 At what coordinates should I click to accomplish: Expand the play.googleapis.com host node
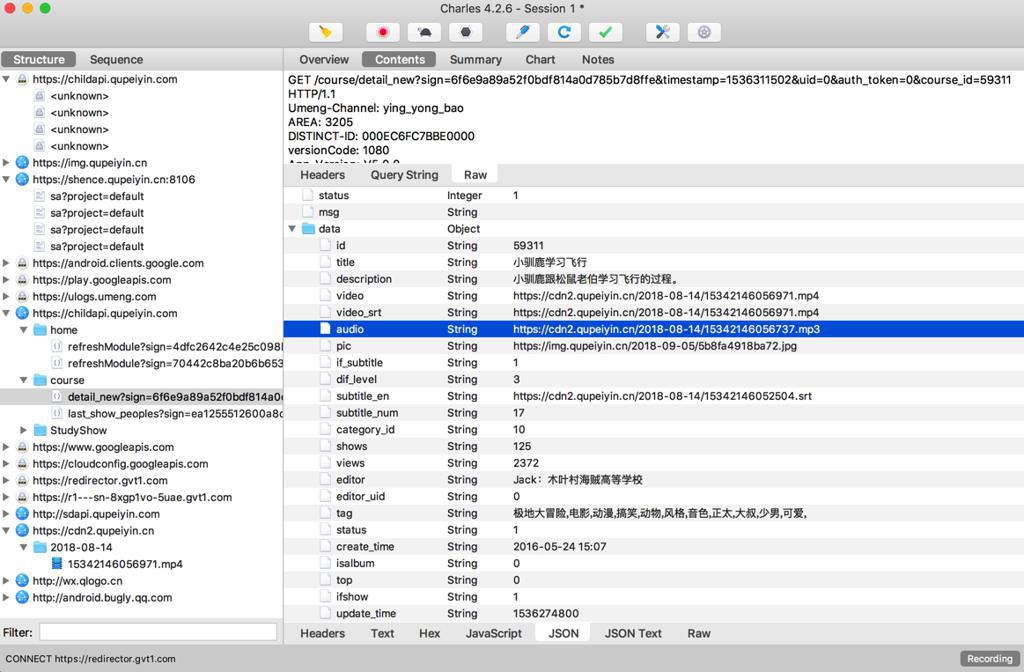[6, 280]
